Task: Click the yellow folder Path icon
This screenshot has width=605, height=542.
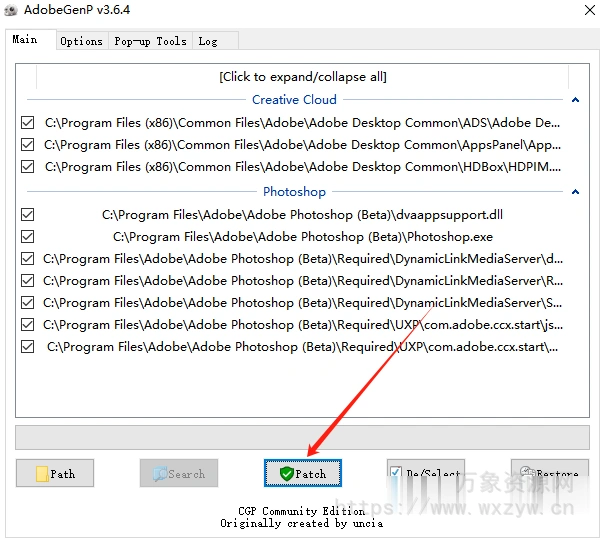Action: click(42, 474)
